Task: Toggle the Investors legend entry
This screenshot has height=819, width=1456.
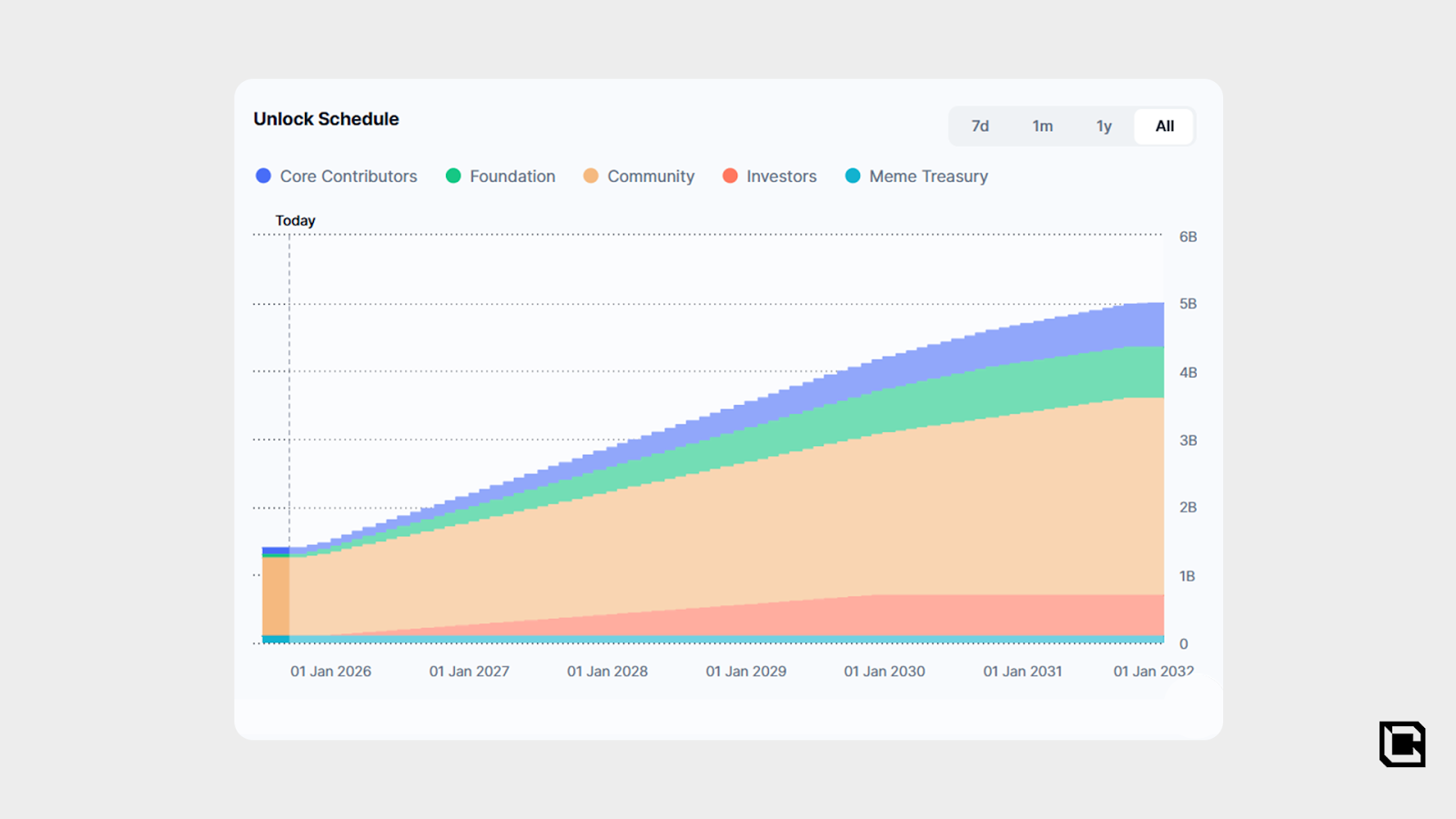Action: click(x=781, y=177)
